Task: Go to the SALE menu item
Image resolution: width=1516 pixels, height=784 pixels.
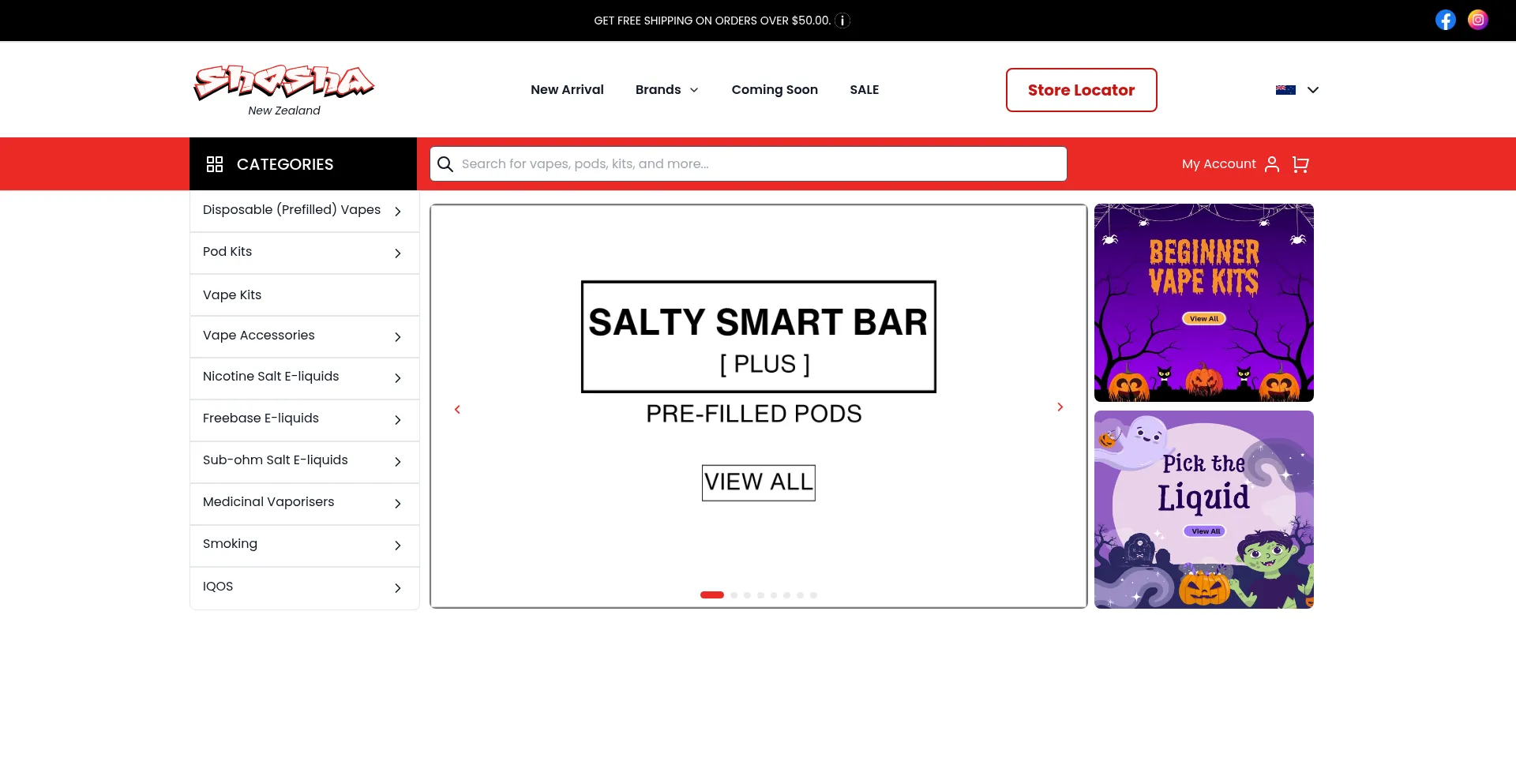Action: [864, 90]
